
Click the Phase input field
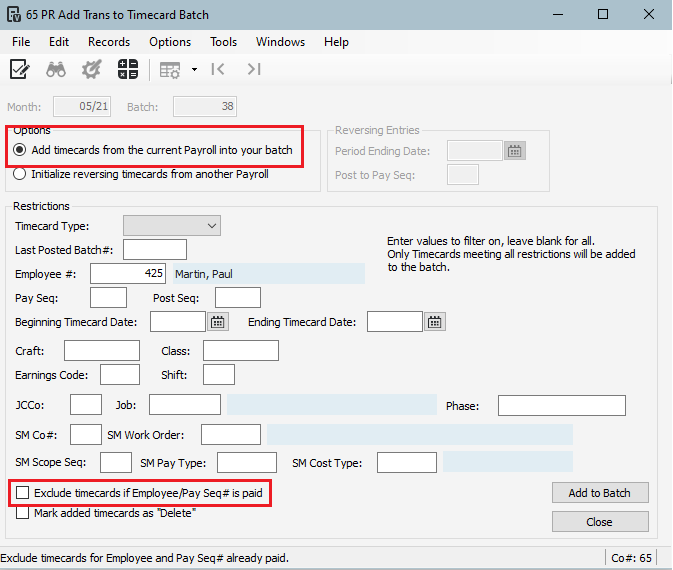point(562,406)
